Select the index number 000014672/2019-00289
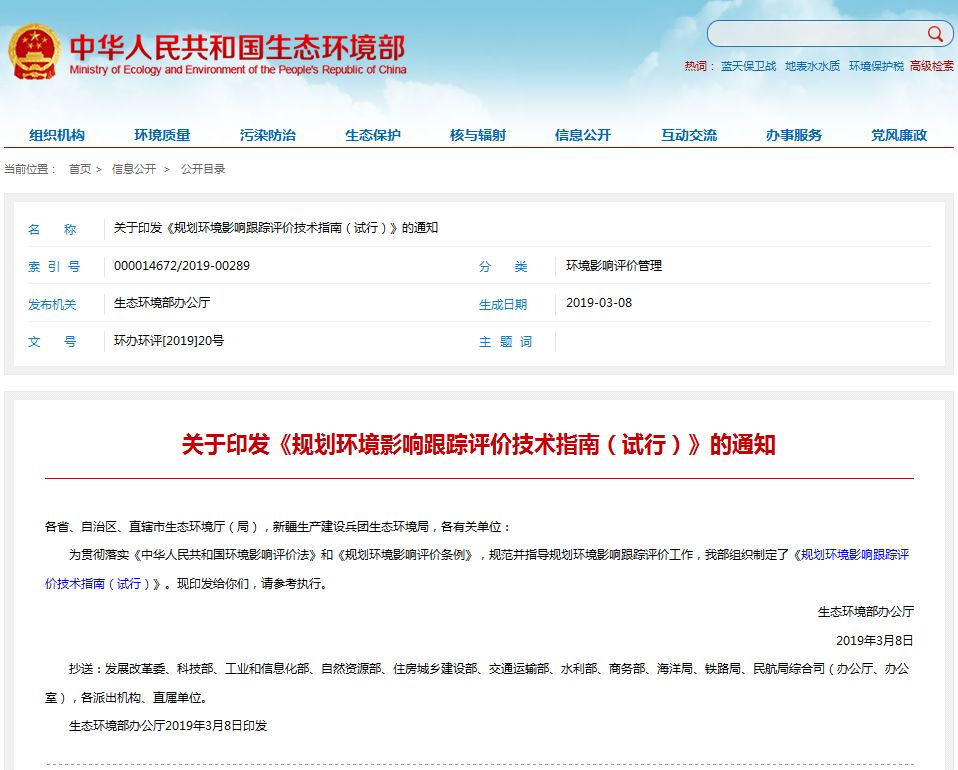The height and width of the screenshot is (770, 958). pos(182,266)
